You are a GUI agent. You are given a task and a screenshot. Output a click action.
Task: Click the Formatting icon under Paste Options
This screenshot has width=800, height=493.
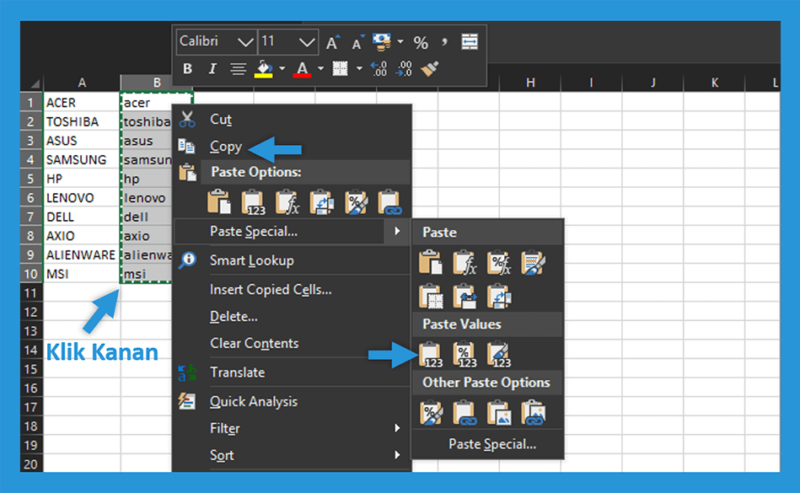coord(356,202)
